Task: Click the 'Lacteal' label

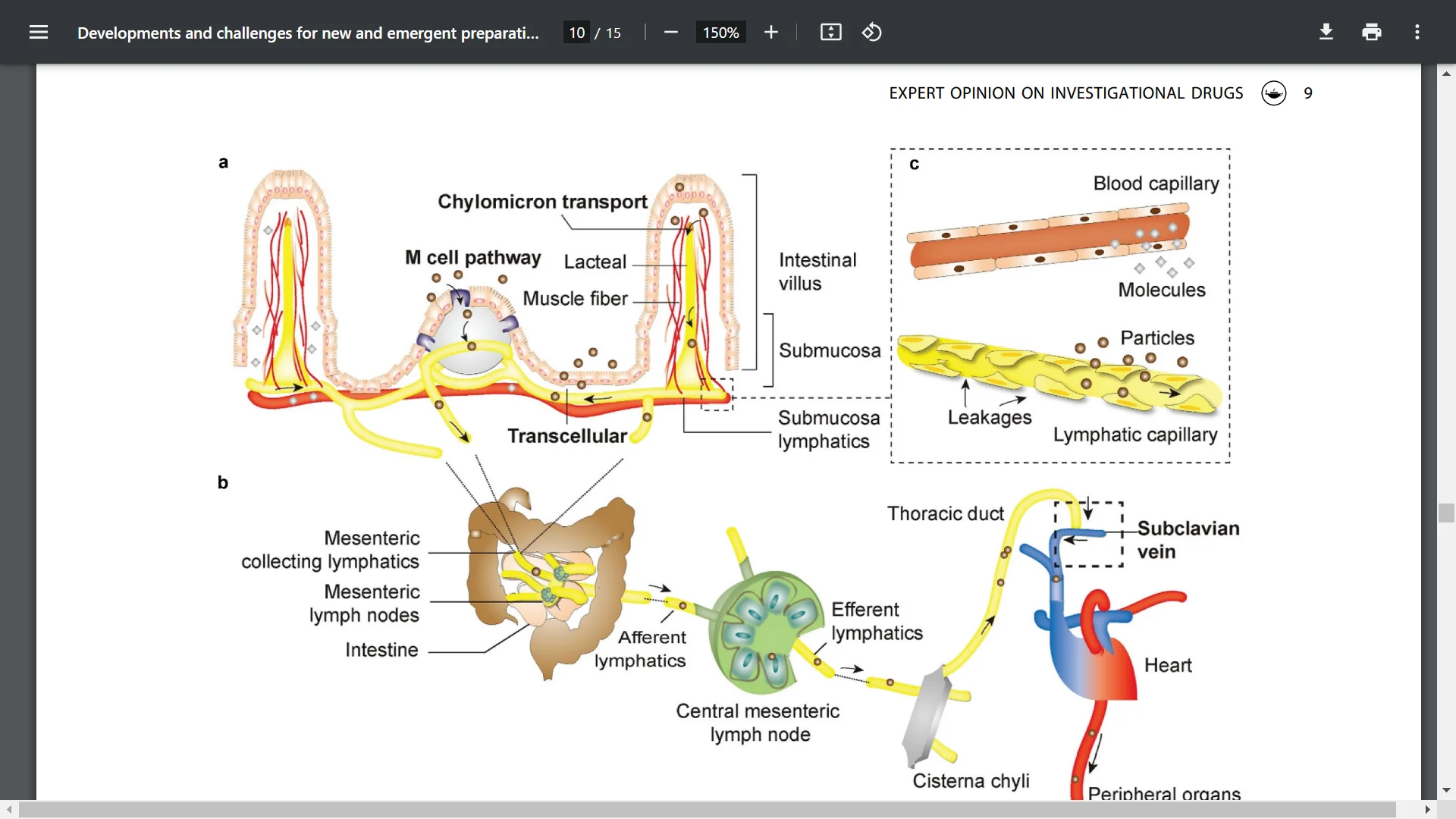Action: pos(595,262)
